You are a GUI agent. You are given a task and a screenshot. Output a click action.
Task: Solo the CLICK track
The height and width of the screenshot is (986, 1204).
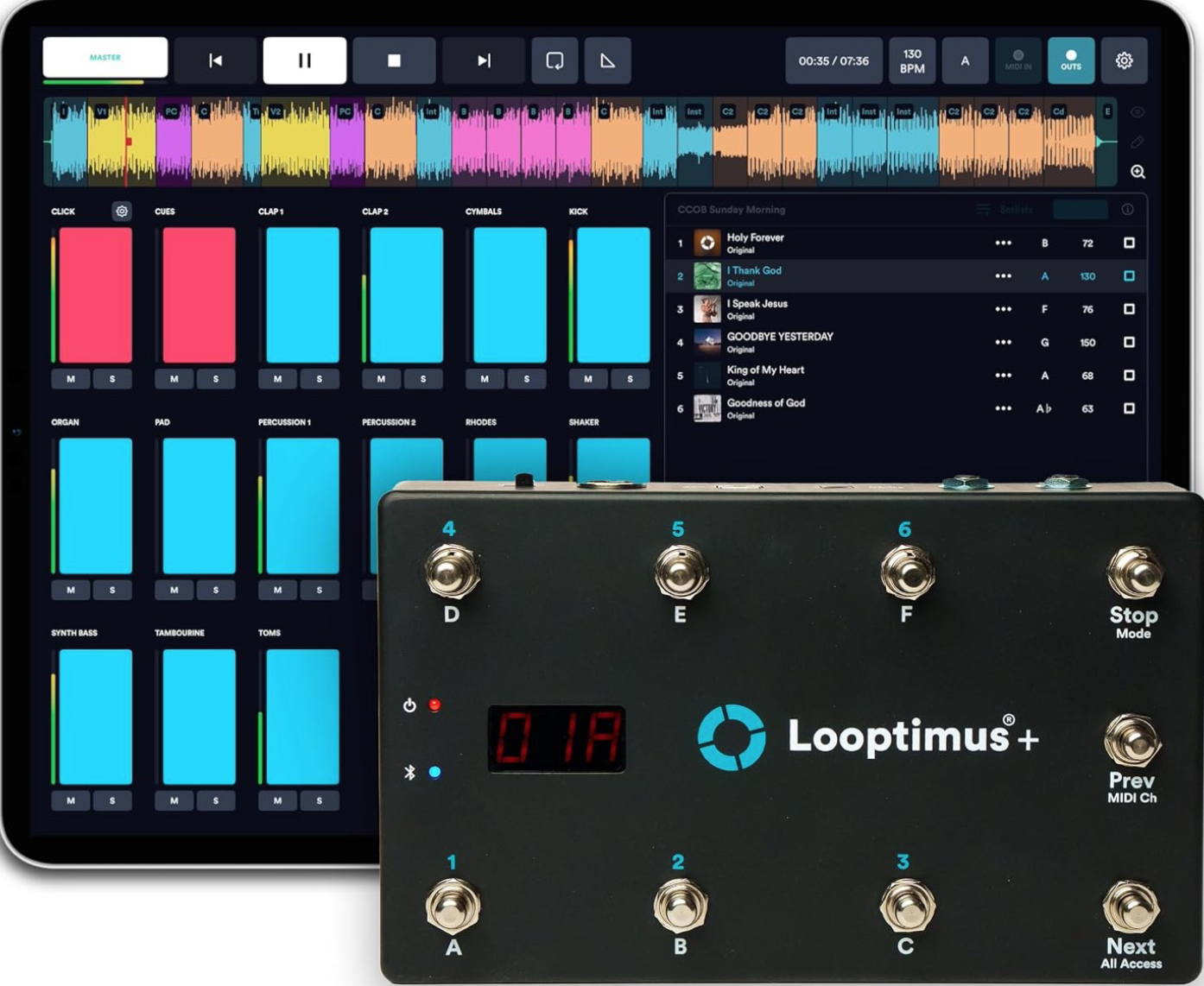pos(112,379)
